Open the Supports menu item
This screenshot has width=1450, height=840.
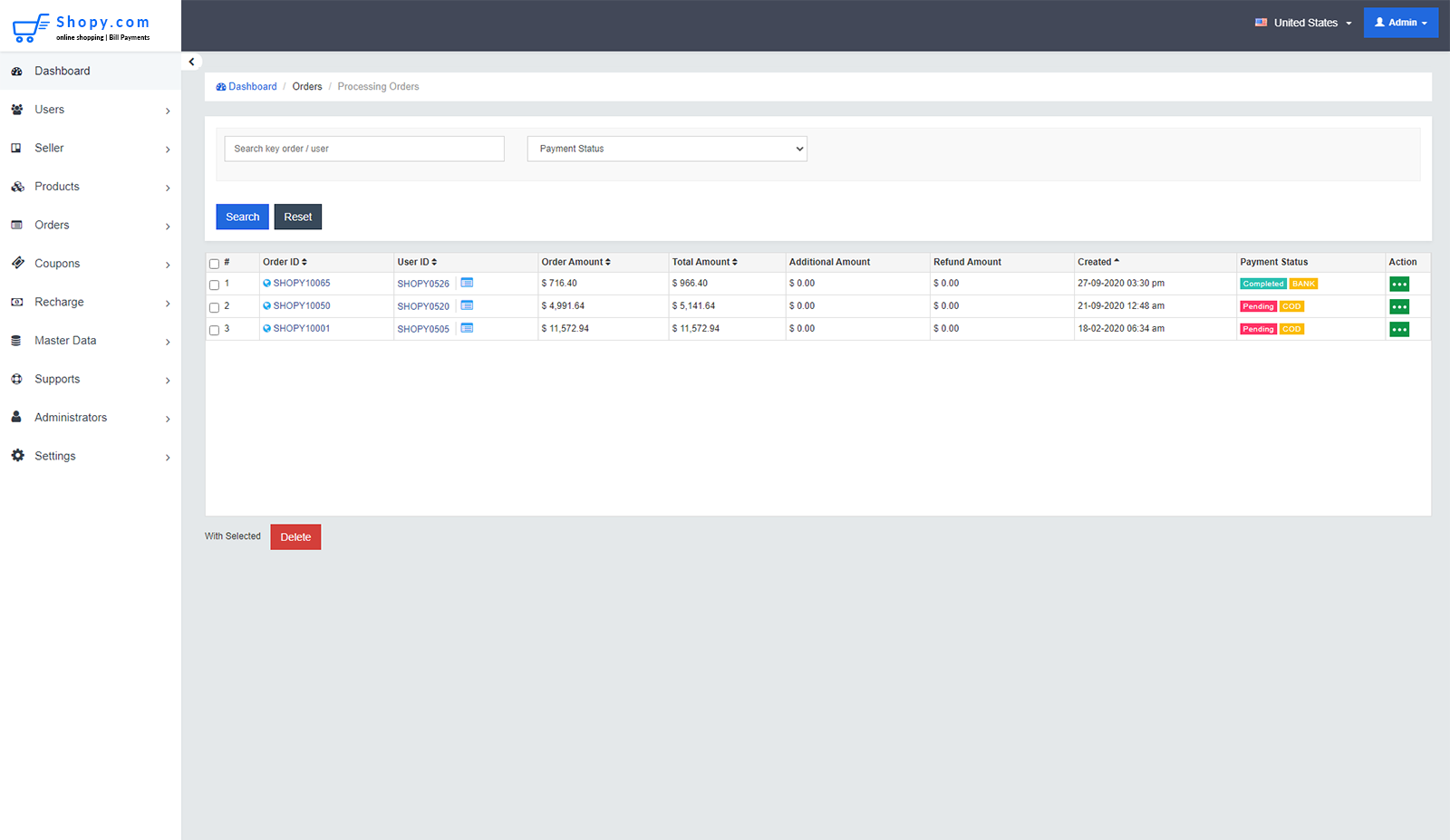pyautogui.click(x=91, y=379)
